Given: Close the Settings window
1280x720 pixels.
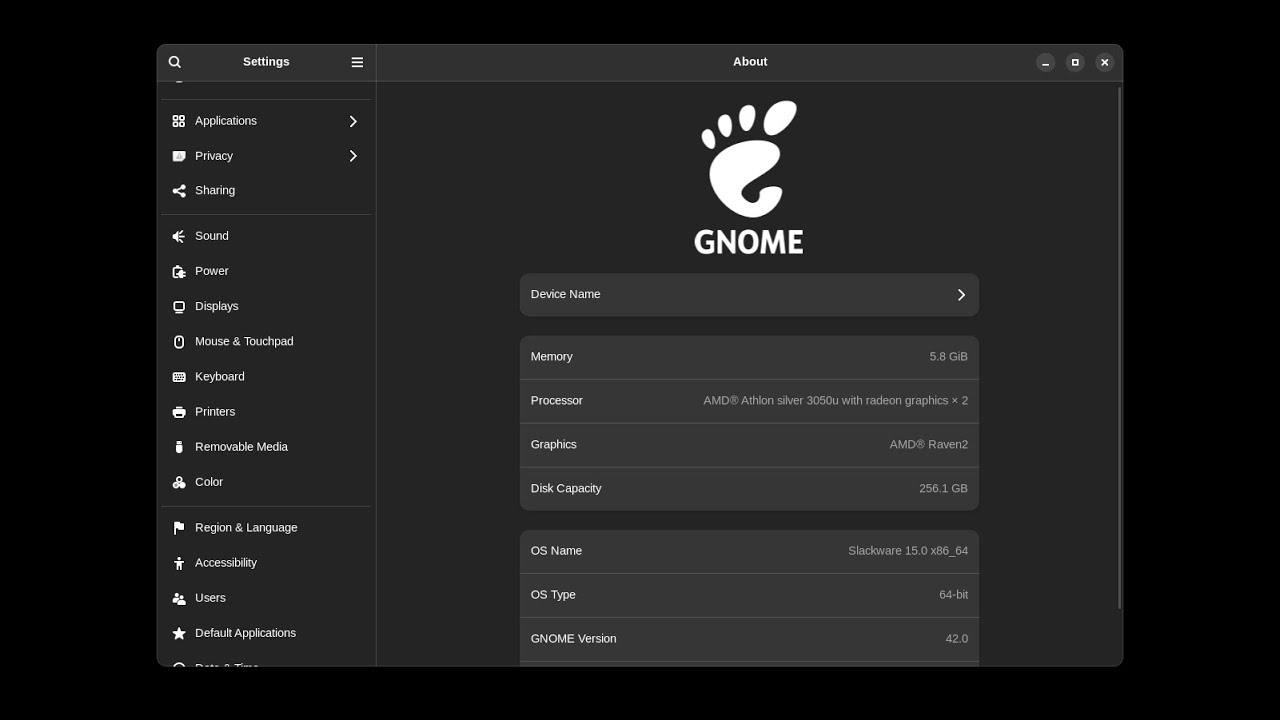Looking at the screenshot, I should pos(1104,62).
